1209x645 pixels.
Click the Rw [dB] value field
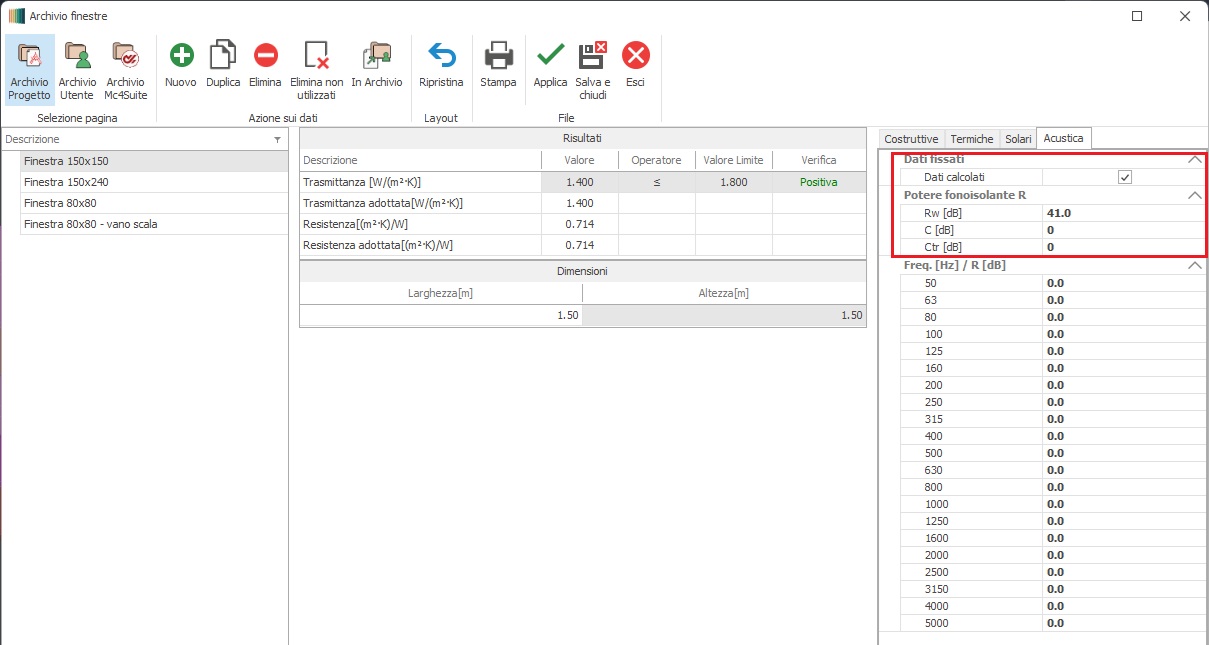tap(1122, 213)
